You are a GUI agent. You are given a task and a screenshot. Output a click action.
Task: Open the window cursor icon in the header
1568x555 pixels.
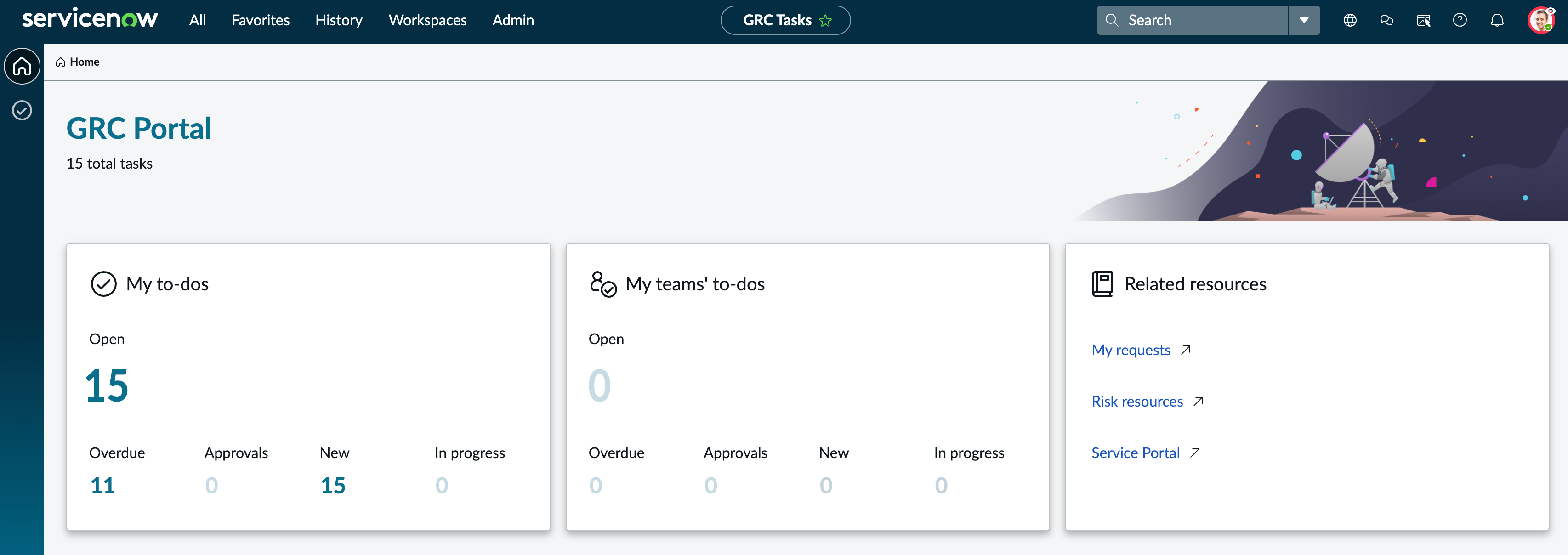tap(1423, 20)
